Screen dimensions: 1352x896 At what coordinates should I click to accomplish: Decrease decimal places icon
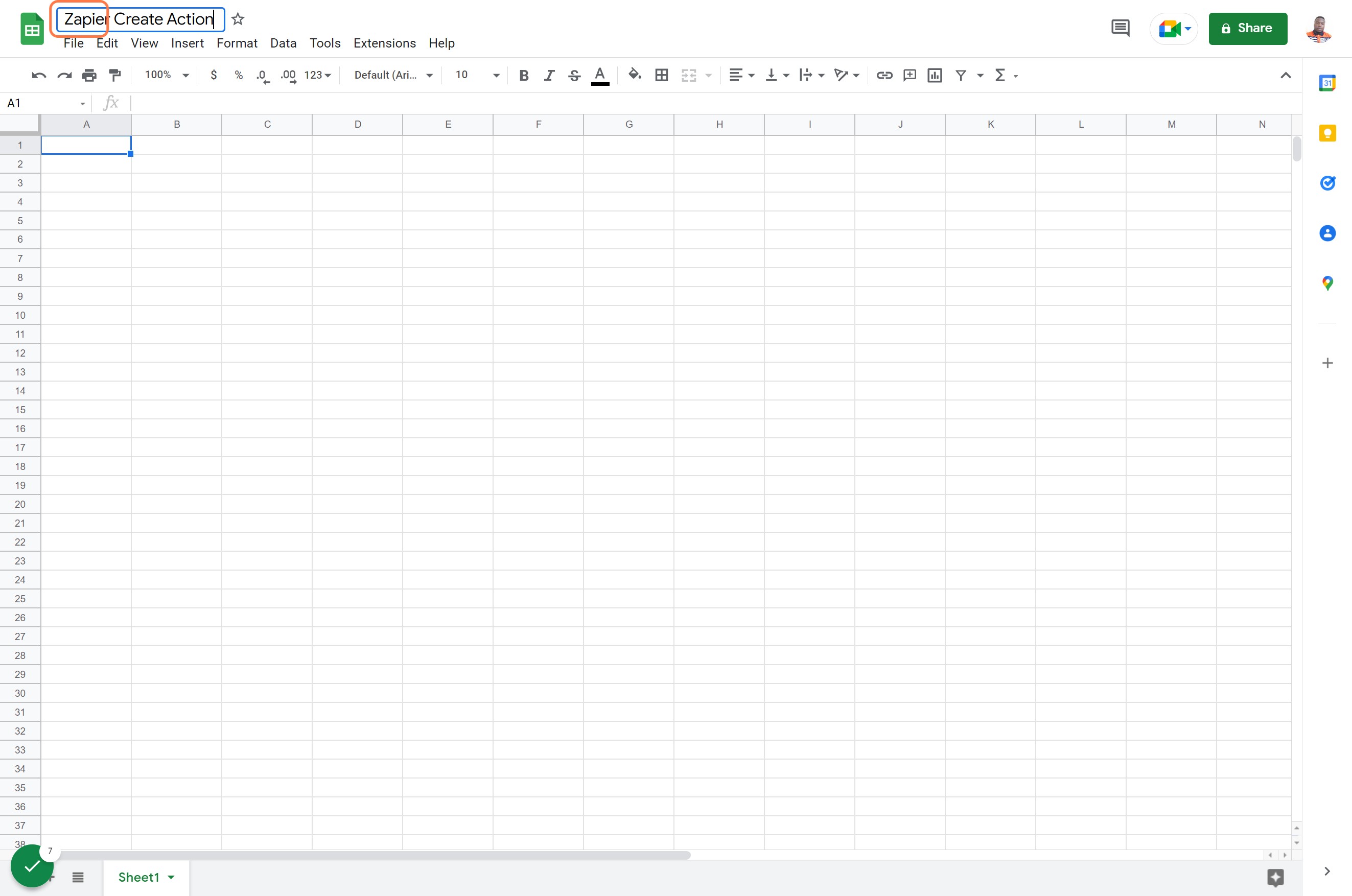click(263, 76)
